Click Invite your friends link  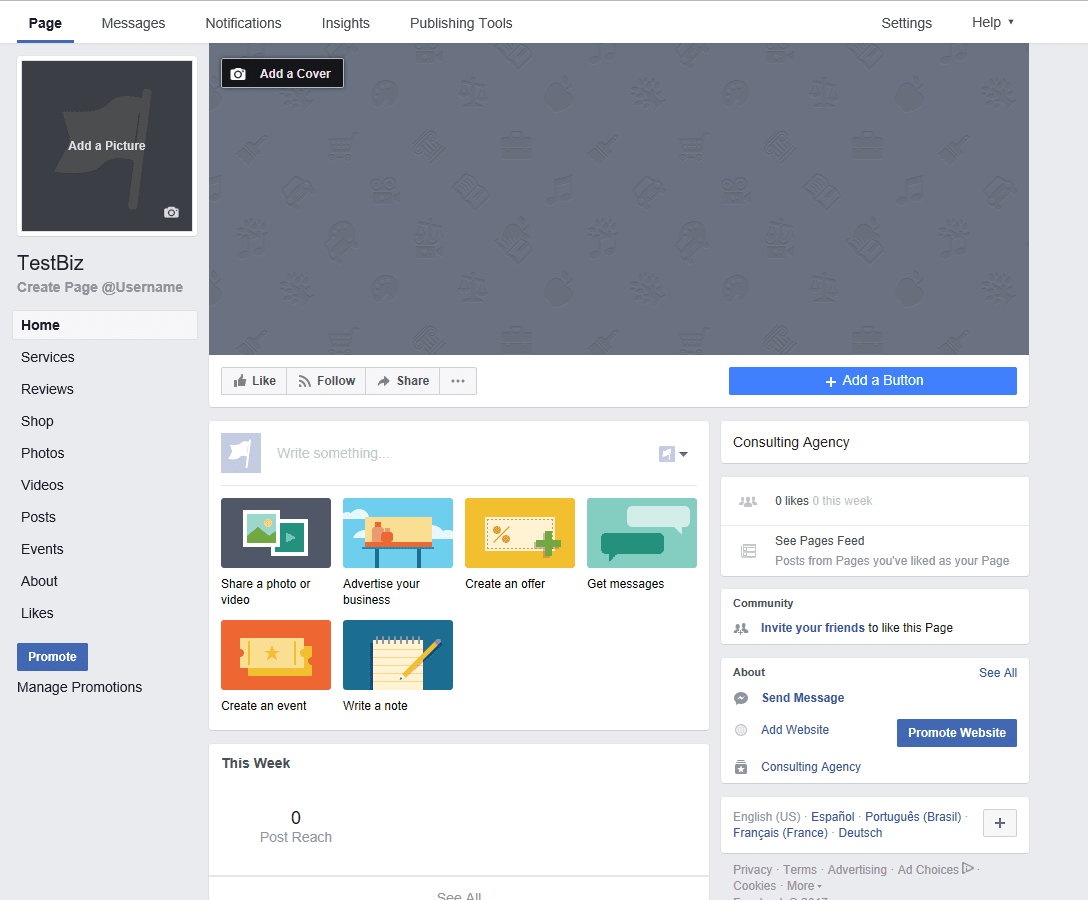click(812, 628)
